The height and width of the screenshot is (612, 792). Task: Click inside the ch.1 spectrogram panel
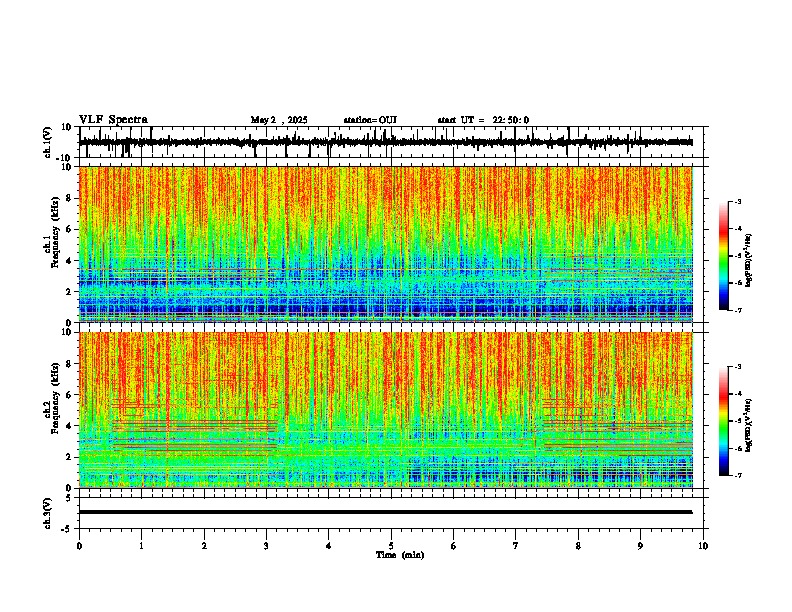click(x=385, y=244)
